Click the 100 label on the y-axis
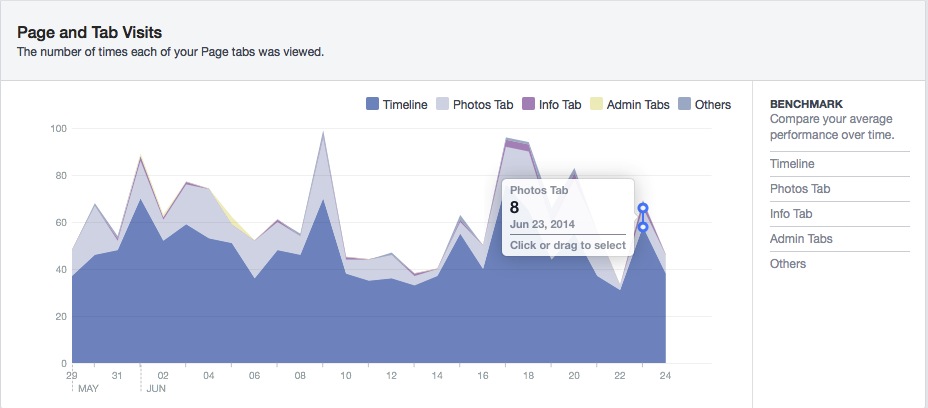Image resolution: width=928 pixels, height=408 pixels. [x=58, y=129]
